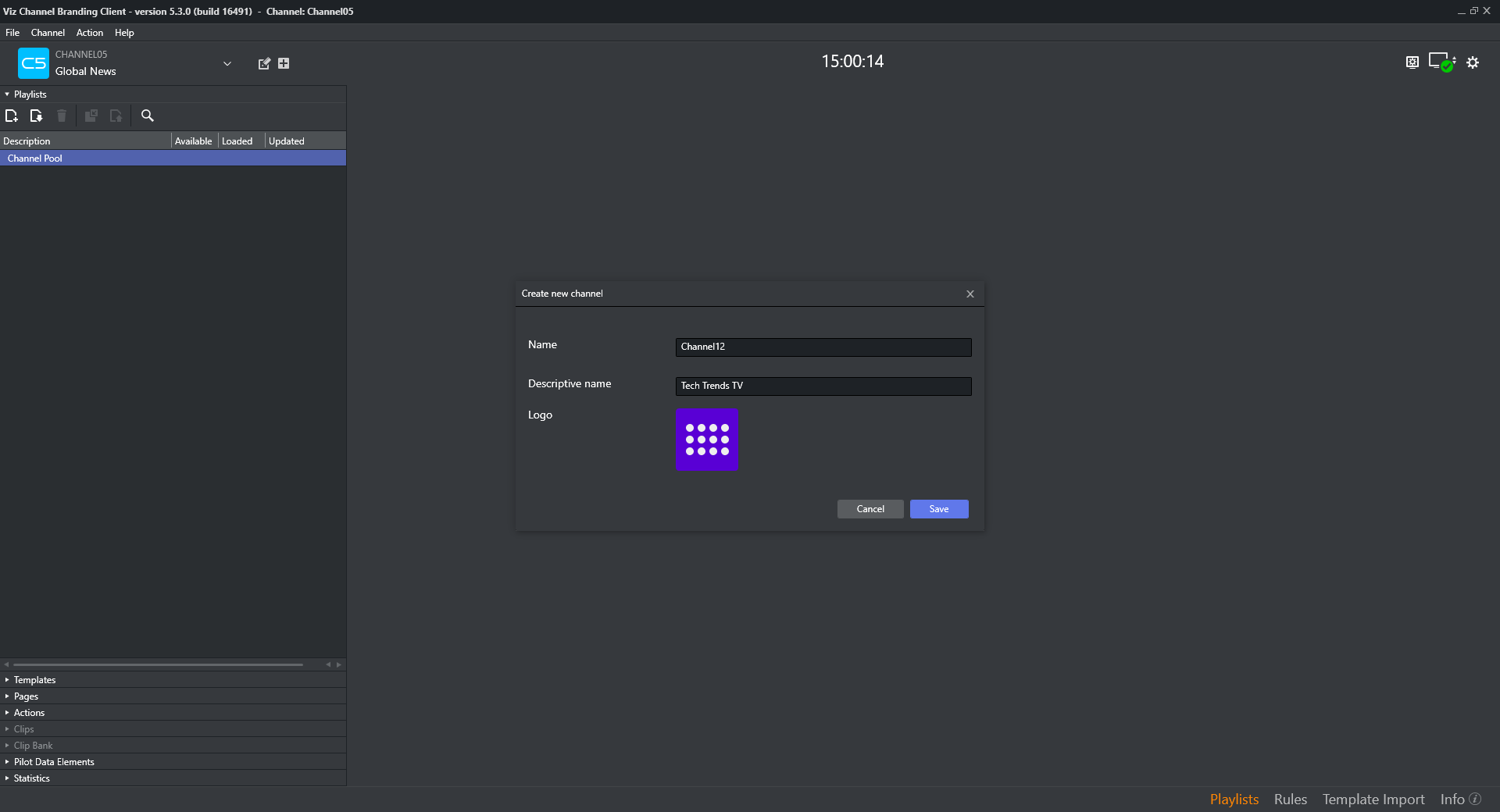Collapse the Playlists panel

[8, 94]
